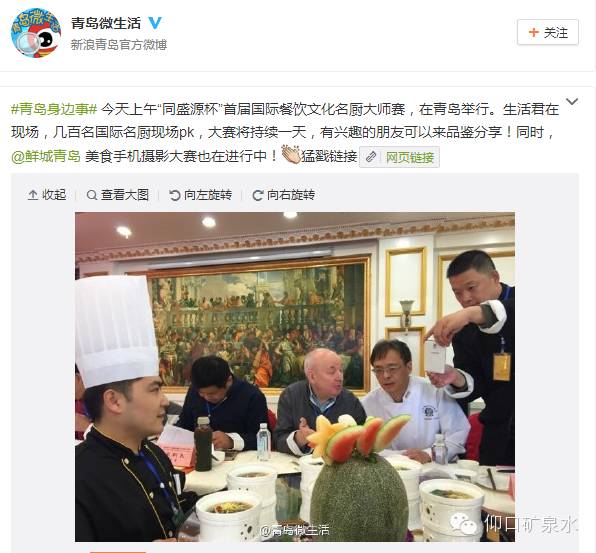Click the clapping hands emoji

coord(291,155)
